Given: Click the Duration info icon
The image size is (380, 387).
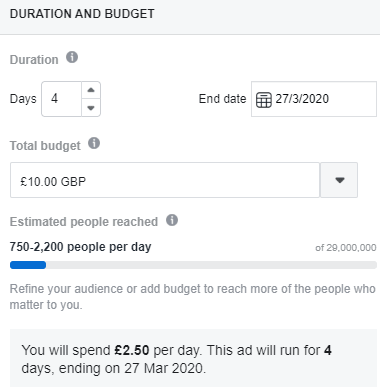Looking at the screenshot, I should [72, 57].
